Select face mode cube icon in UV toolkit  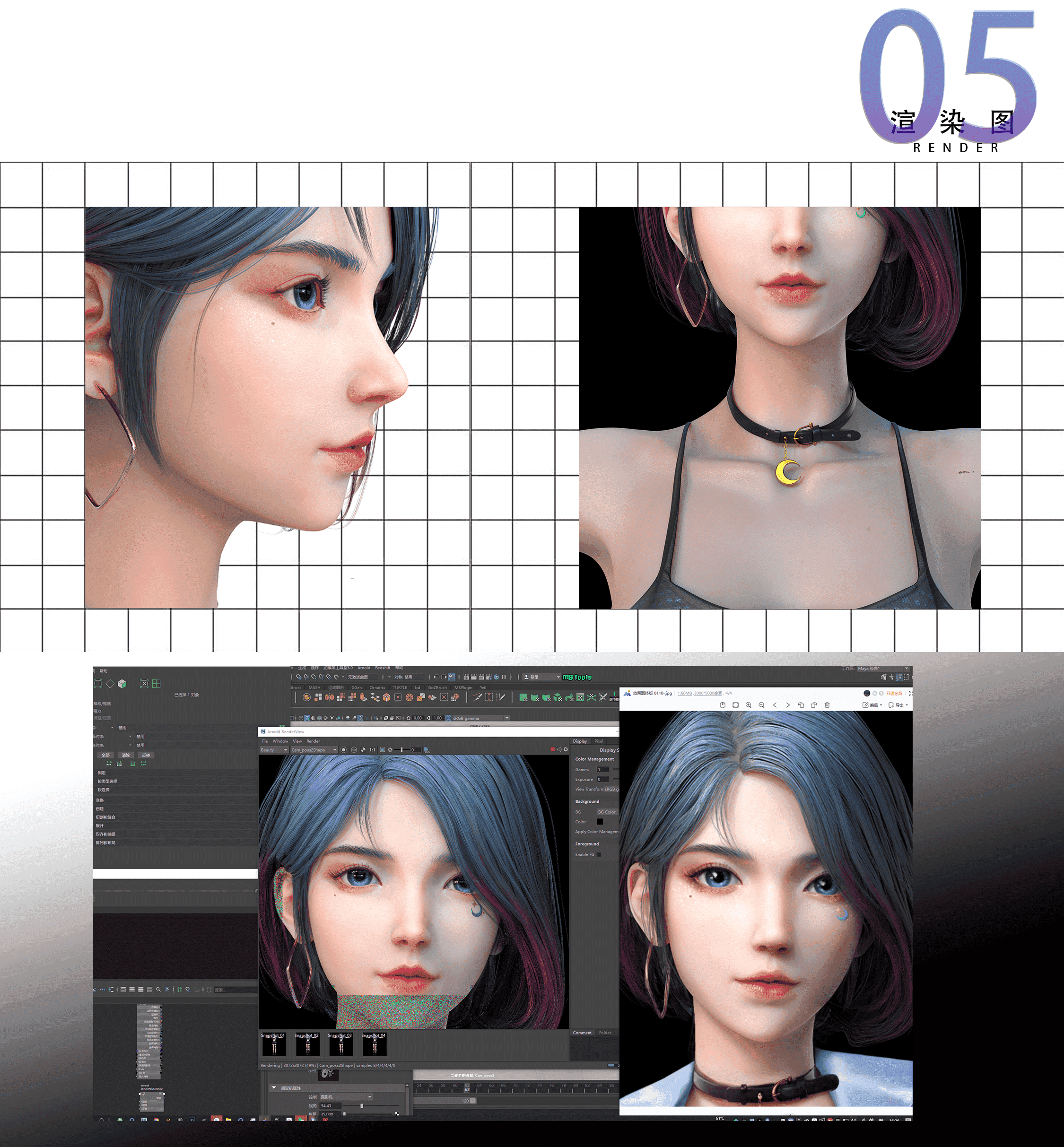coord(122,684)
